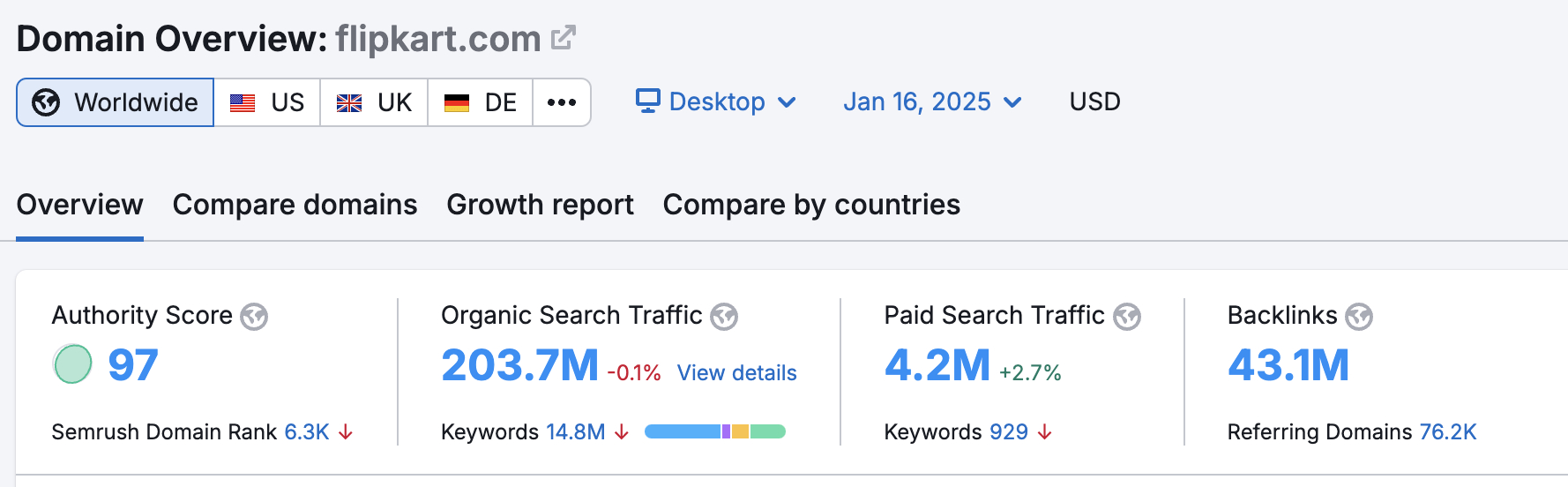Click Referring Domains 76.2K link
1568x487 pixels.
1448,431
